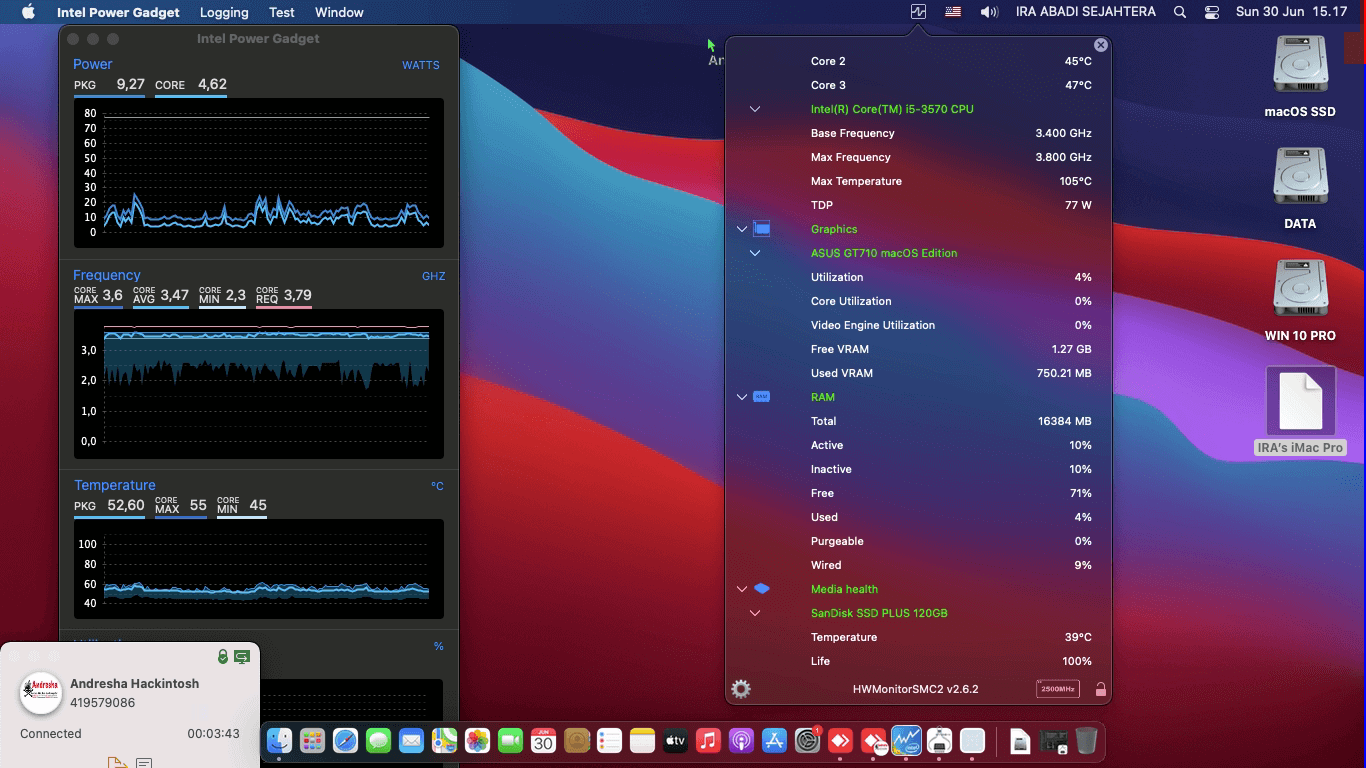Open Podcasts from the Dock
The width and height of the screenshot is (1366, 768).
(741, 741)
